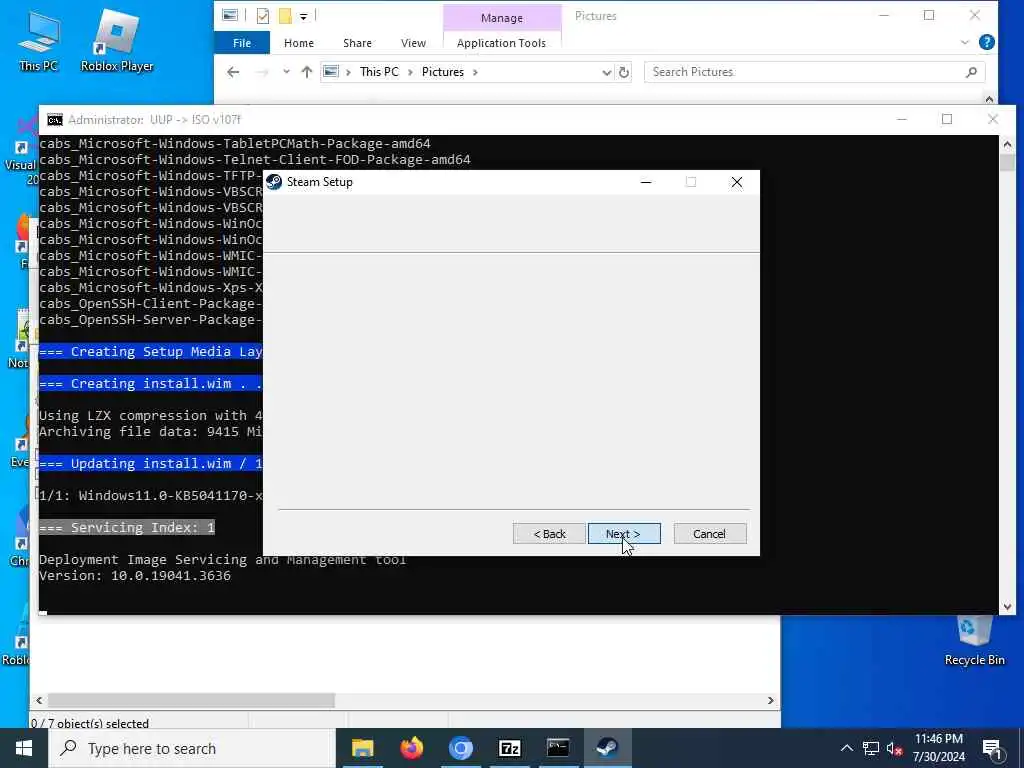Open 7-Zip from the taskbar
Image resolution: width=1024 pixels, height=768 pixels.
pos(509,748)
